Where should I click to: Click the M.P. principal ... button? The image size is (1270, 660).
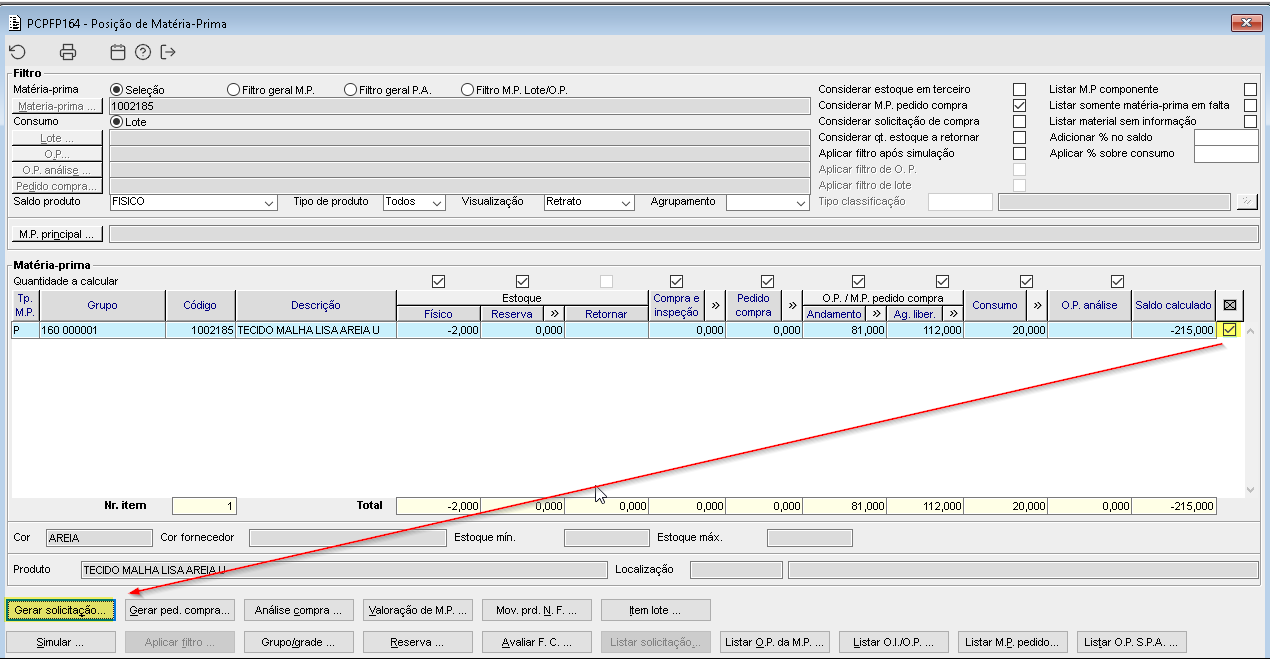click(58, 234)
